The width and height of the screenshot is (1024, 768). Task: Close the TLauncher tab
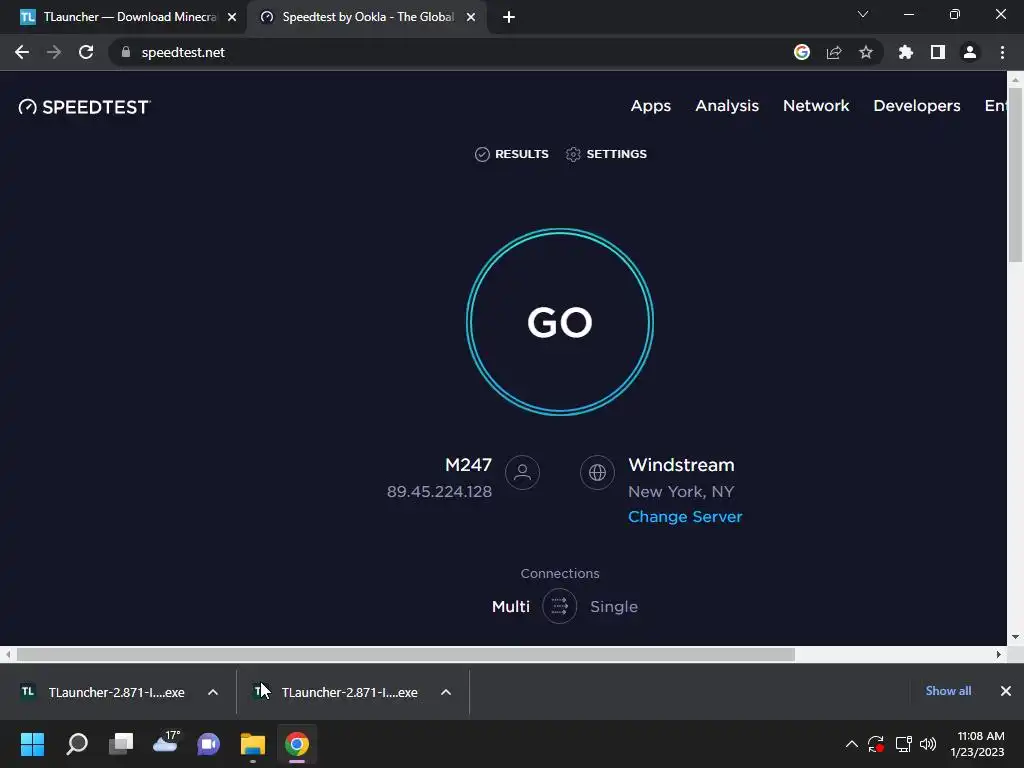click(232, 18)
